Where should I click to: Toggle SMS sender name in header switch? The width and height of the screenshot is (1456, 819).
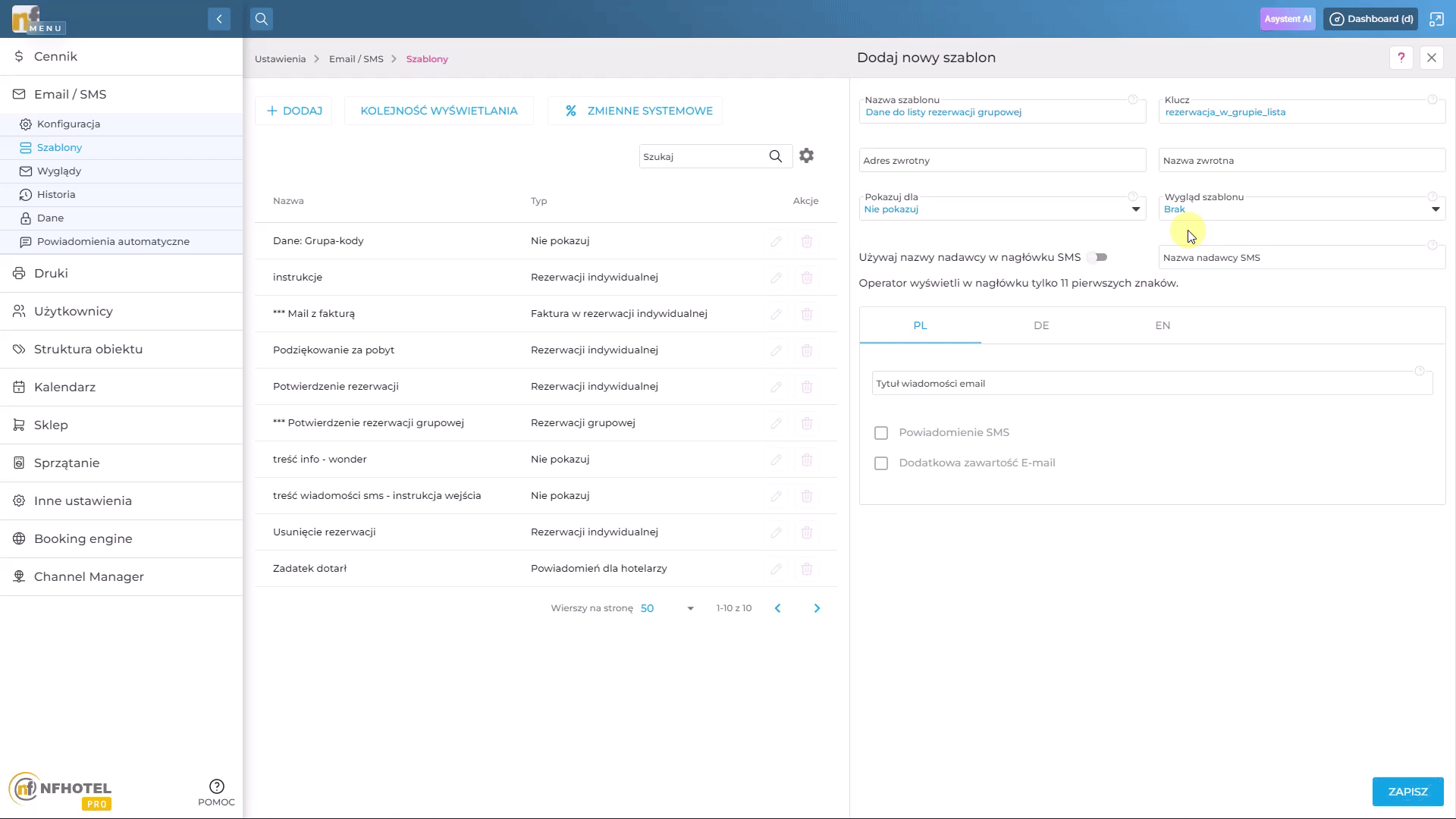pyautogui.click(x=1097, y=257)
